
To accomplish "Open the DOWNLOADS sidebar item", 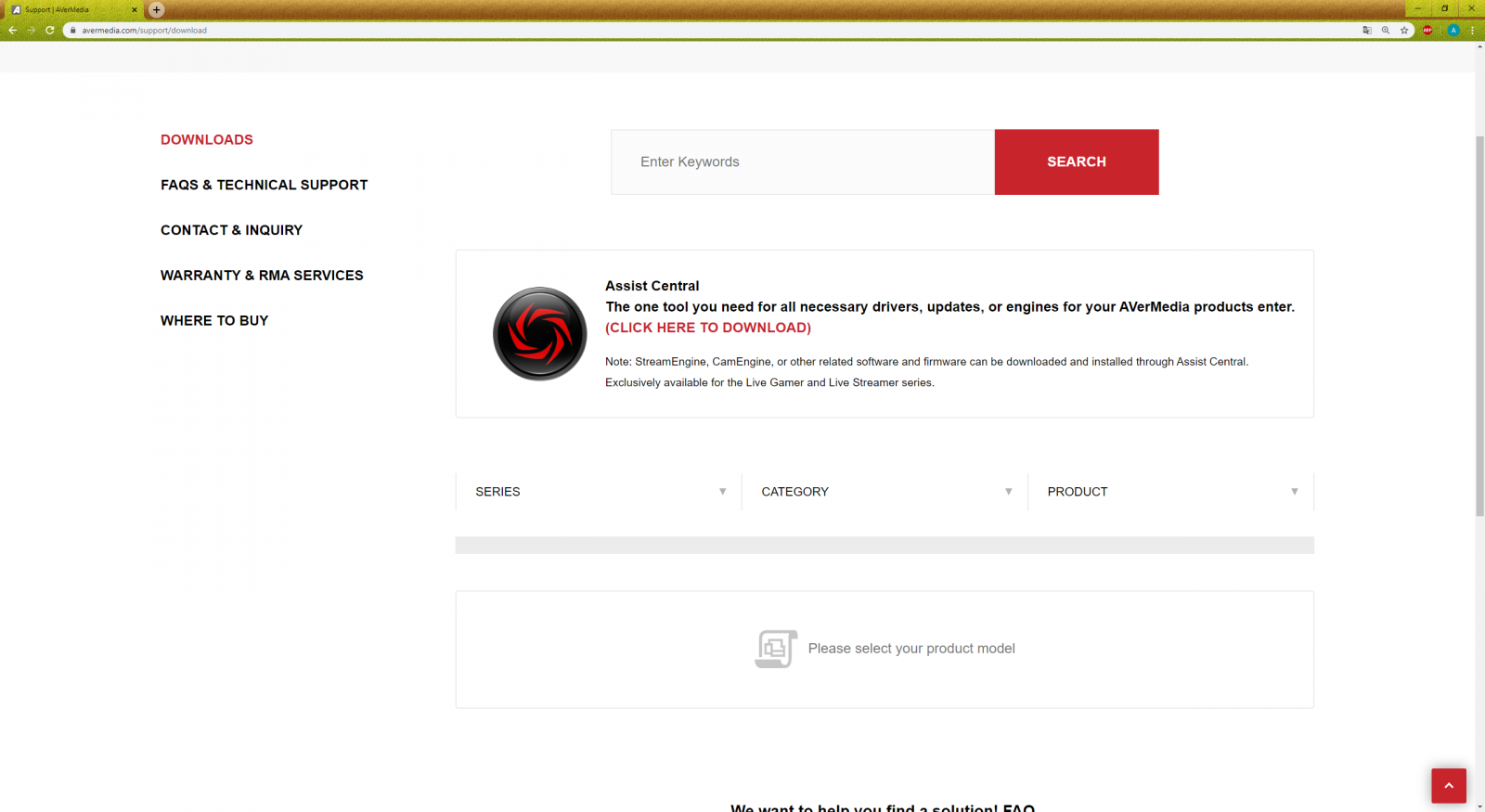I will tap(207, 139).
